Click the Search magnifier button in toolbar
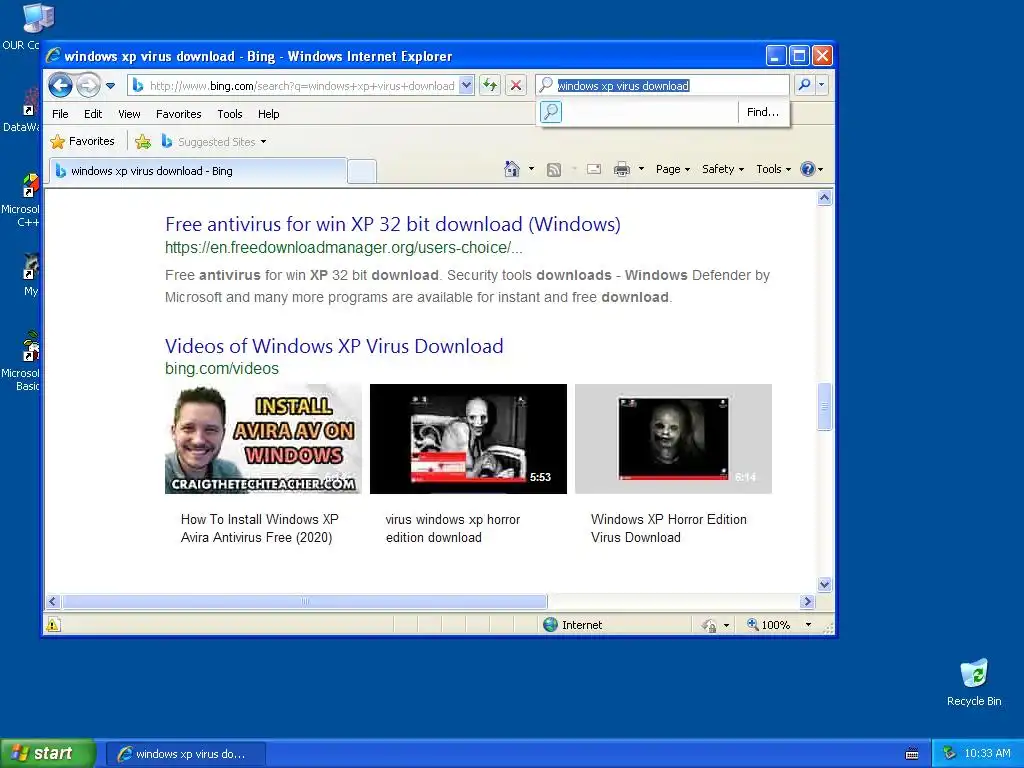This screenshot has width=1024, height=768. pos(805,85)
